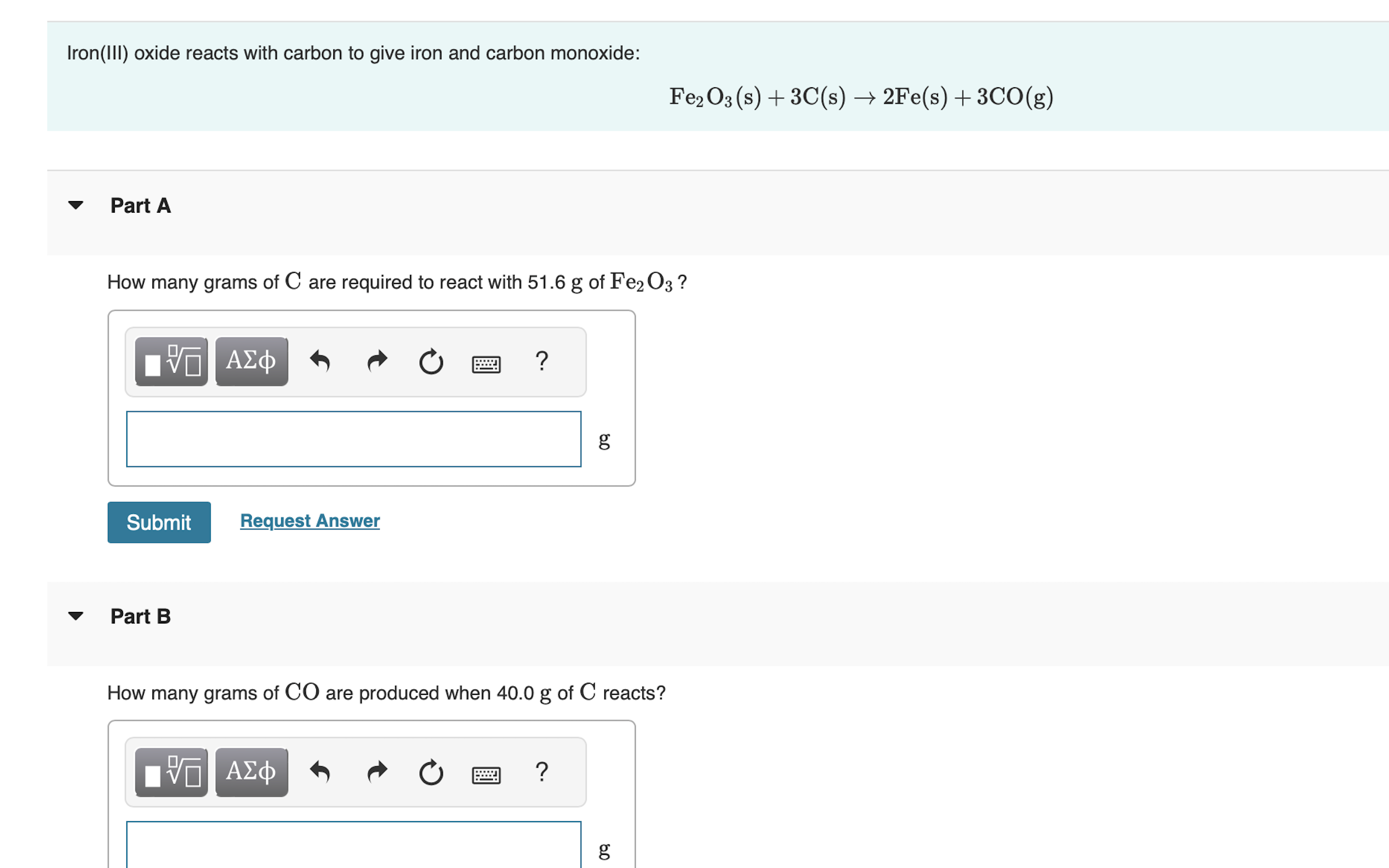Collapse the Part B section

tap(76, 615)
